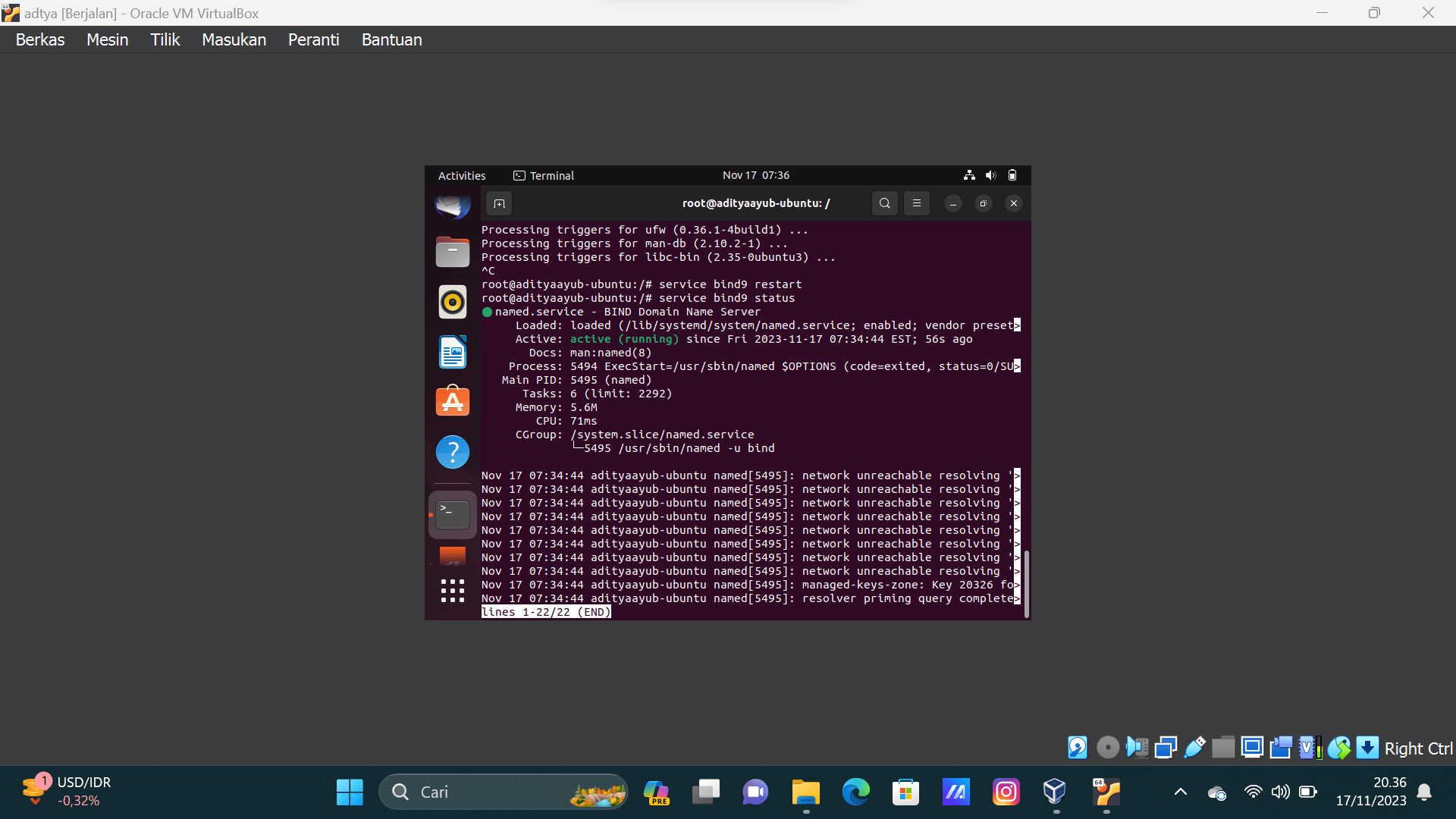1456x819 pixels.
Task: Click the OneDrive cloud tray icon
Action: coord(1217,792)
